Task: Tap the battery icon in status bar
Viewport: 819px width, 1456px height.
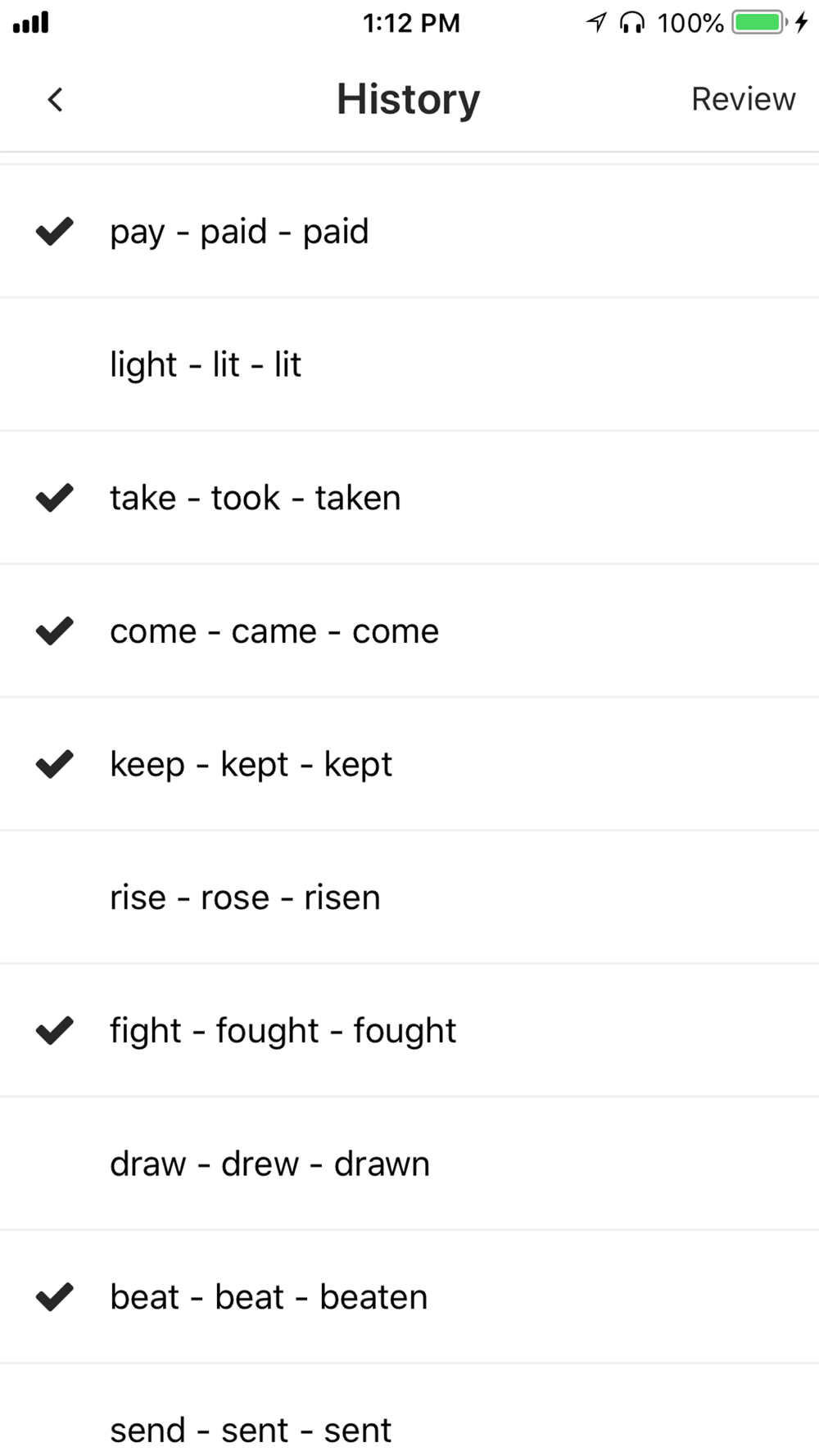Action: point(759,22)
